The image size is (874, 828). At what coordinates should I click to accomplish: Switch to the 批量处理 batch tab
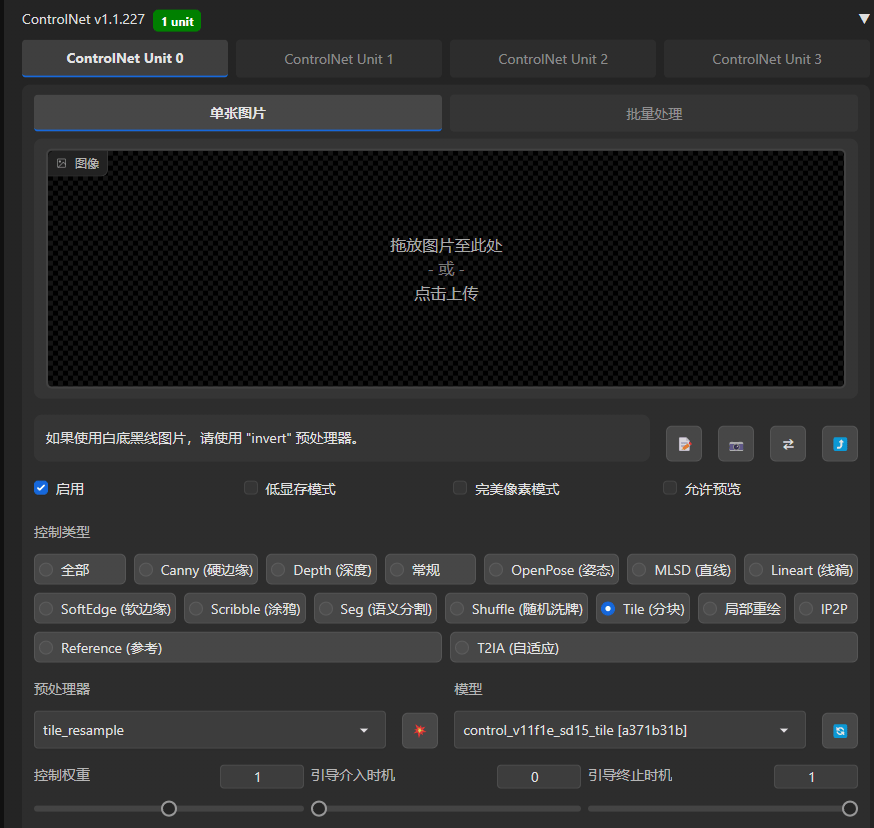[653, 114]
